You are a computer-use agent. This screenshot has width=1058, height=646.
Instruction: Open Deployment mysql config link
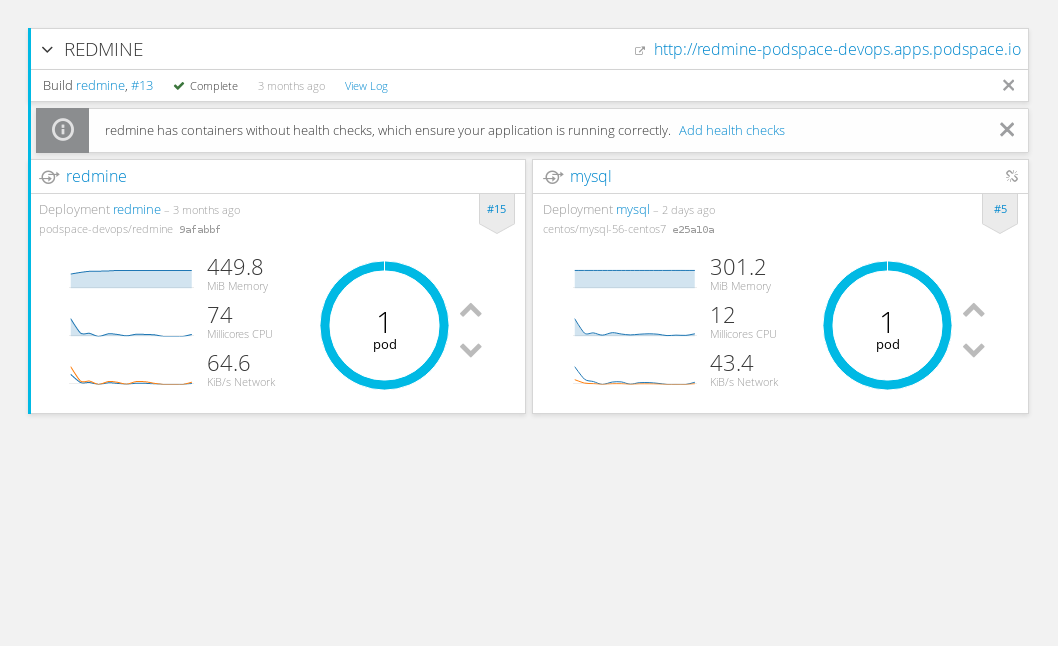[x=633, y=210]
